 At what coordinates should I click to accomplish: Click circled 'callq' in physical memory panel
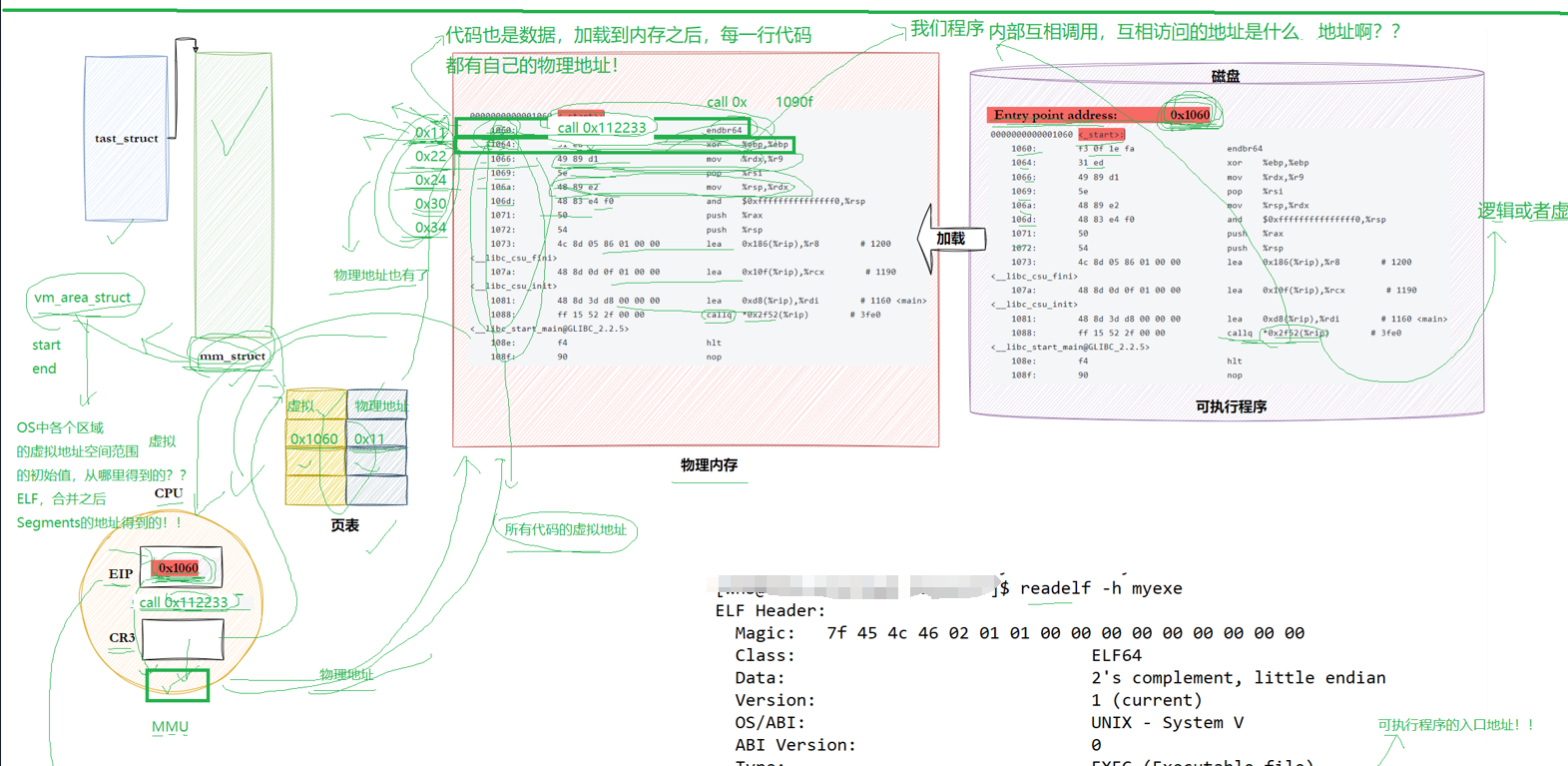[x=718, y=315]
